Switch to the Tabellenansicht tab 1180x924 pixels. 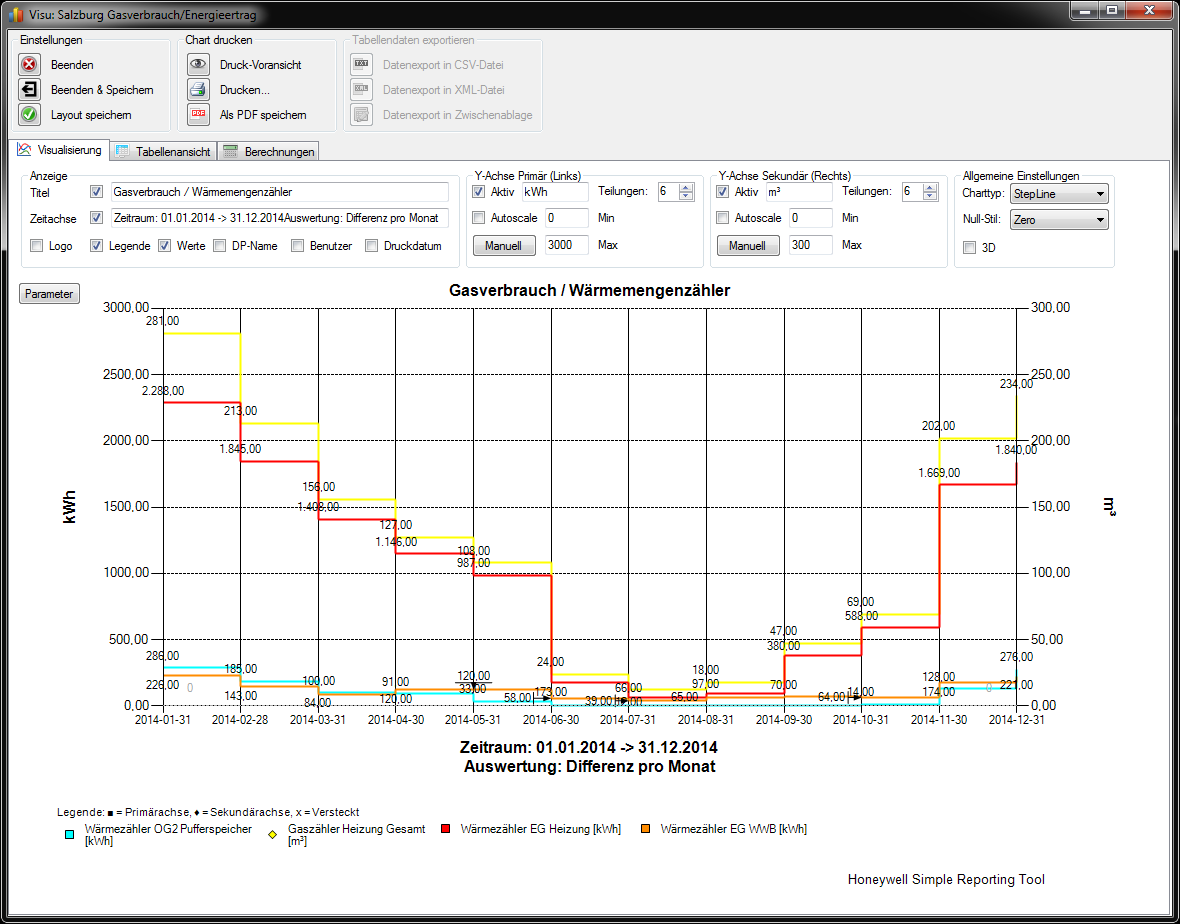tap(164, 151)
